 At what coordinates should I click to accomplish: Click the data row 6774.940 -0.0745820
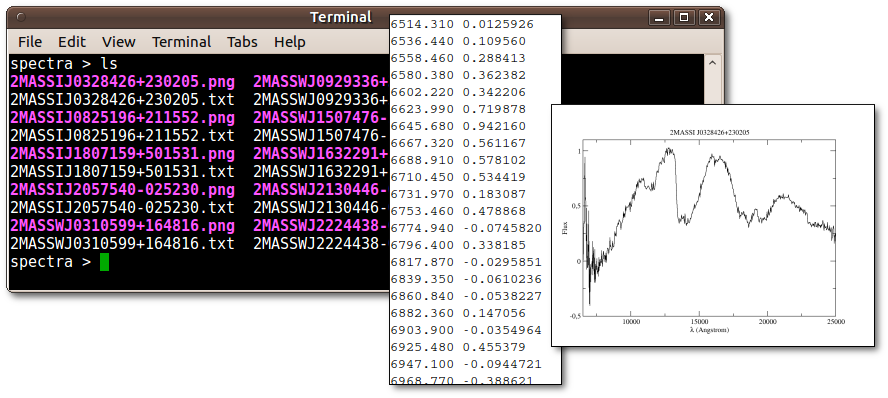467,228
